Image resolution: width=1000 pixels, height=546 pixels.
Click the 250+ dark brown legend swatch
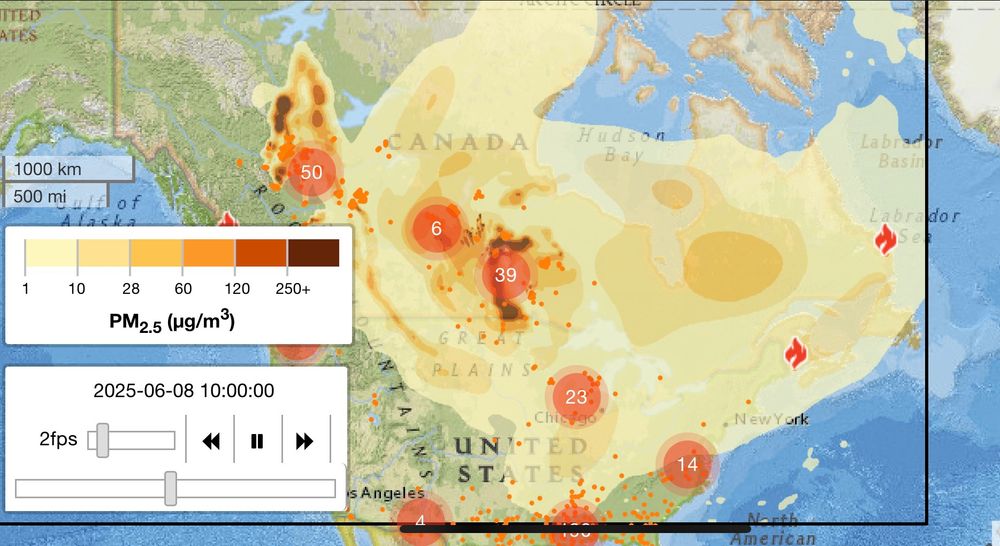(313, 253)
